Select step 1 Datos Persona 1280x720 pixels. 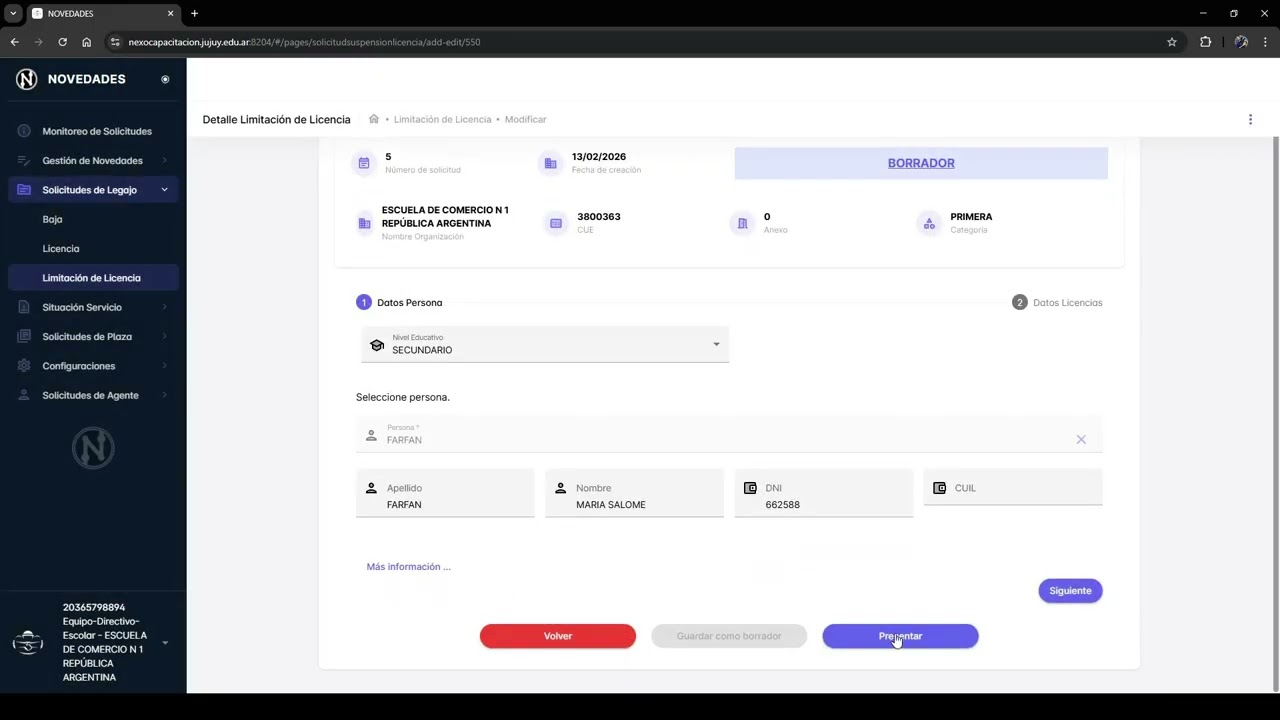[x=399, y=302]
